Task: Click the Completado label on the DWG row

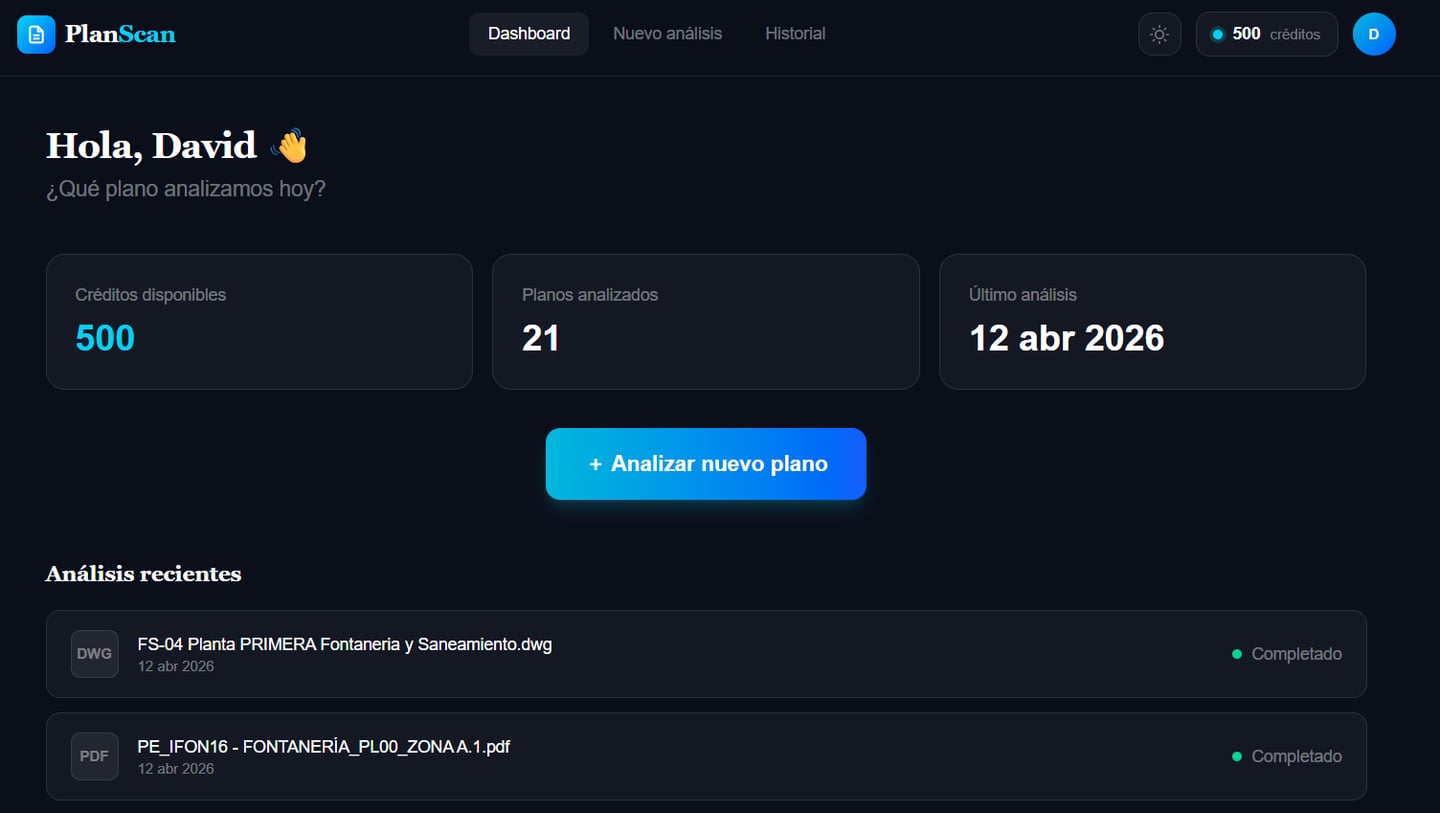Action: 1297,654
